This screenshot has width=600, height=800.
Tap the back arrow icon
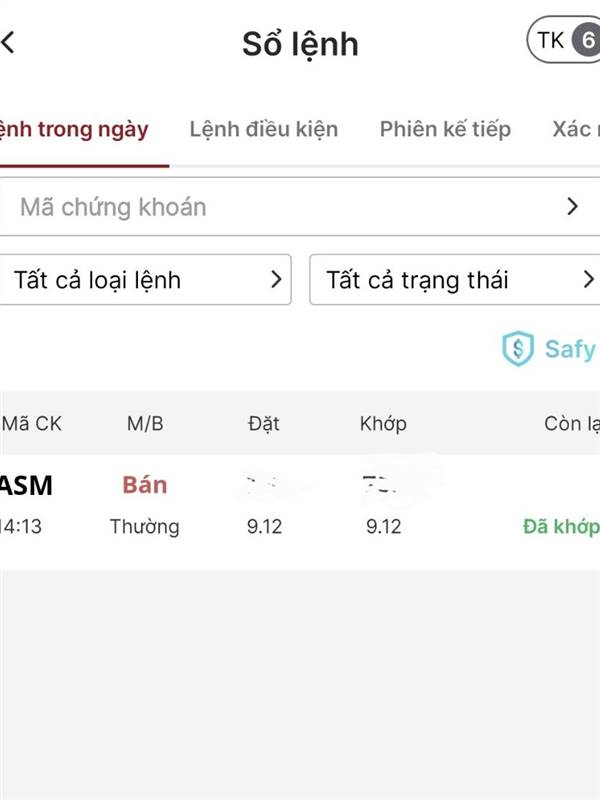9,43
